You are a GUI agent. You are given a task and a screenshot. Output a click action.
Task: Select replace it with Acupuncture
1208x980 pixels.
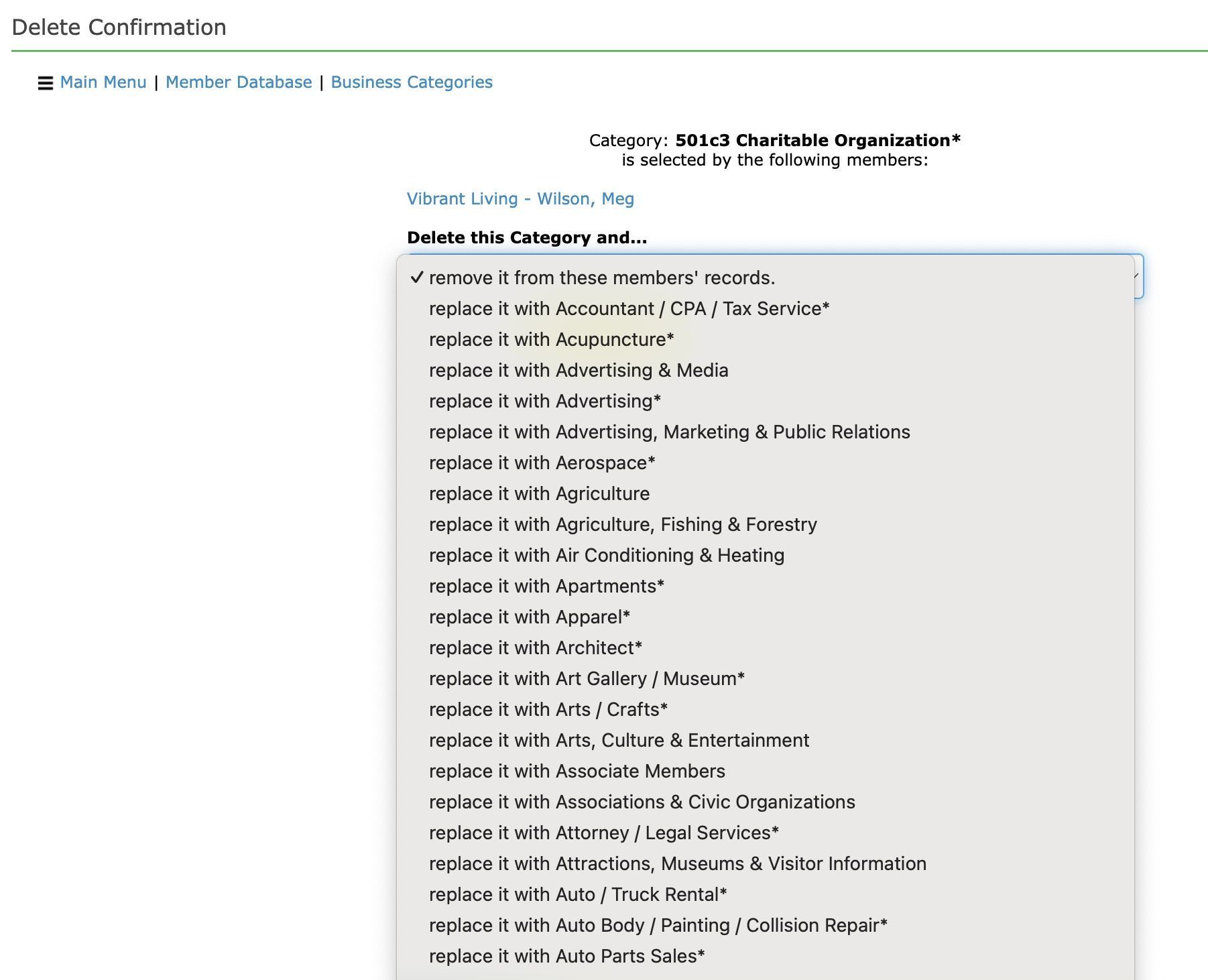coord(550,339)
